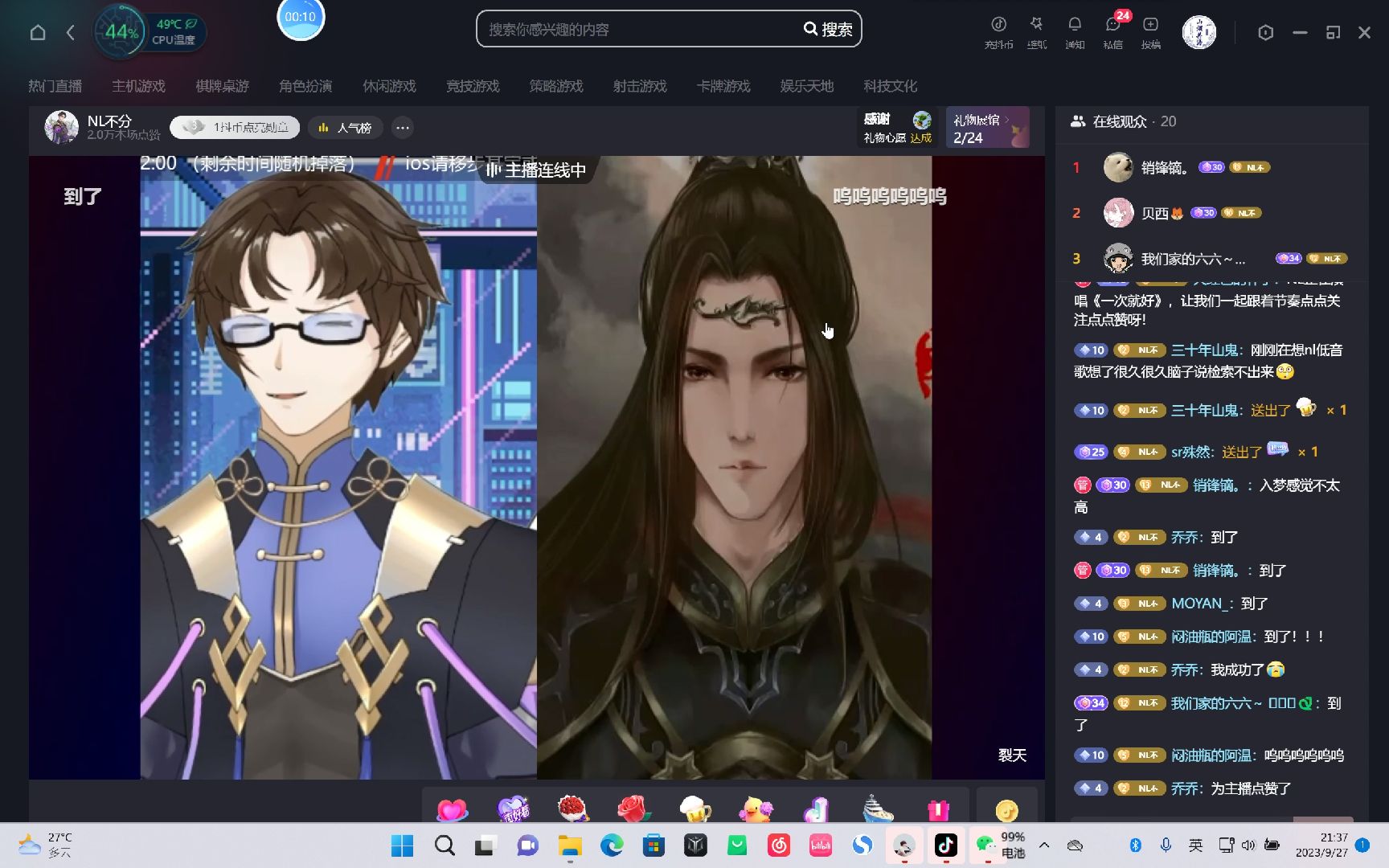Screen dimensions: 1389x868
Task: Open the hexagon settings icon
Action: (1265, 32)
